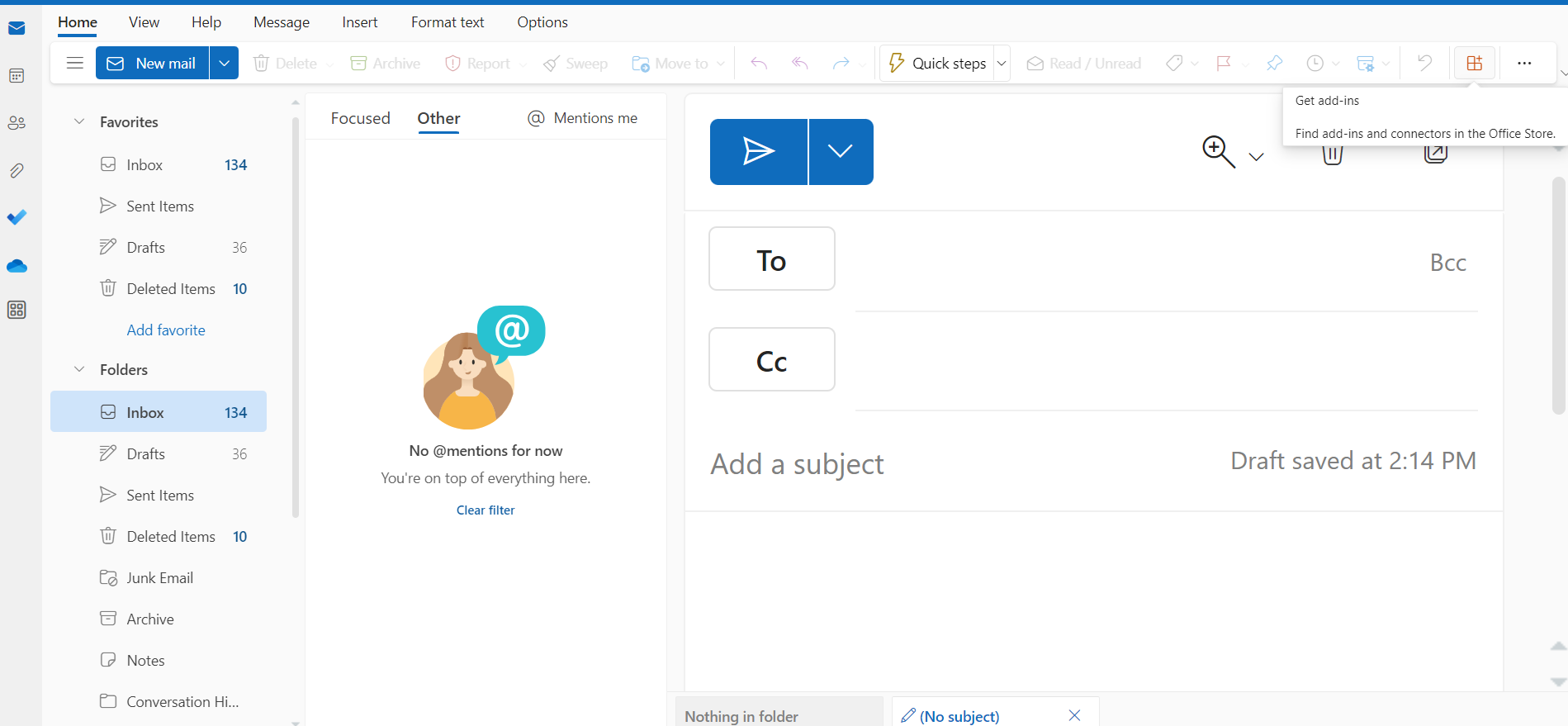Toggle the Mentions me filter
The height and width of the screenshot is (726, 1568).
pyautogui.click(x=583, y=118)
